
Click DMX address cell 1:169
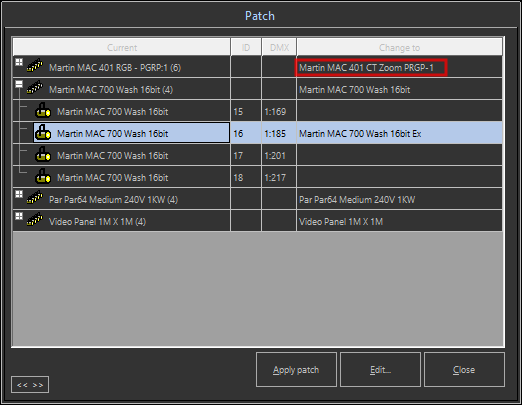279,111
